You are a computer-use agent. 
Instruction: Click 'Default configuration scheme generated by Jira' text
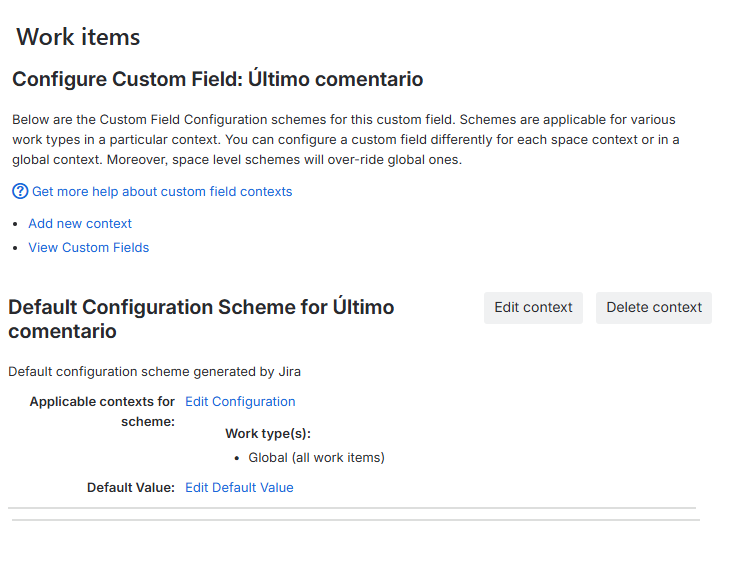[x=154, y=371]
